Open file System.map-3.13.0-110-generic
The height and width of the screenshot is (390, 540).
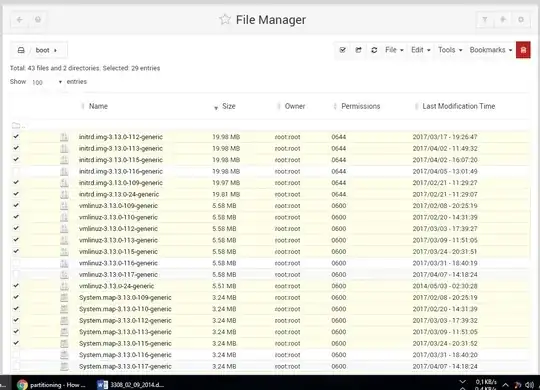[x=125, y=309]
